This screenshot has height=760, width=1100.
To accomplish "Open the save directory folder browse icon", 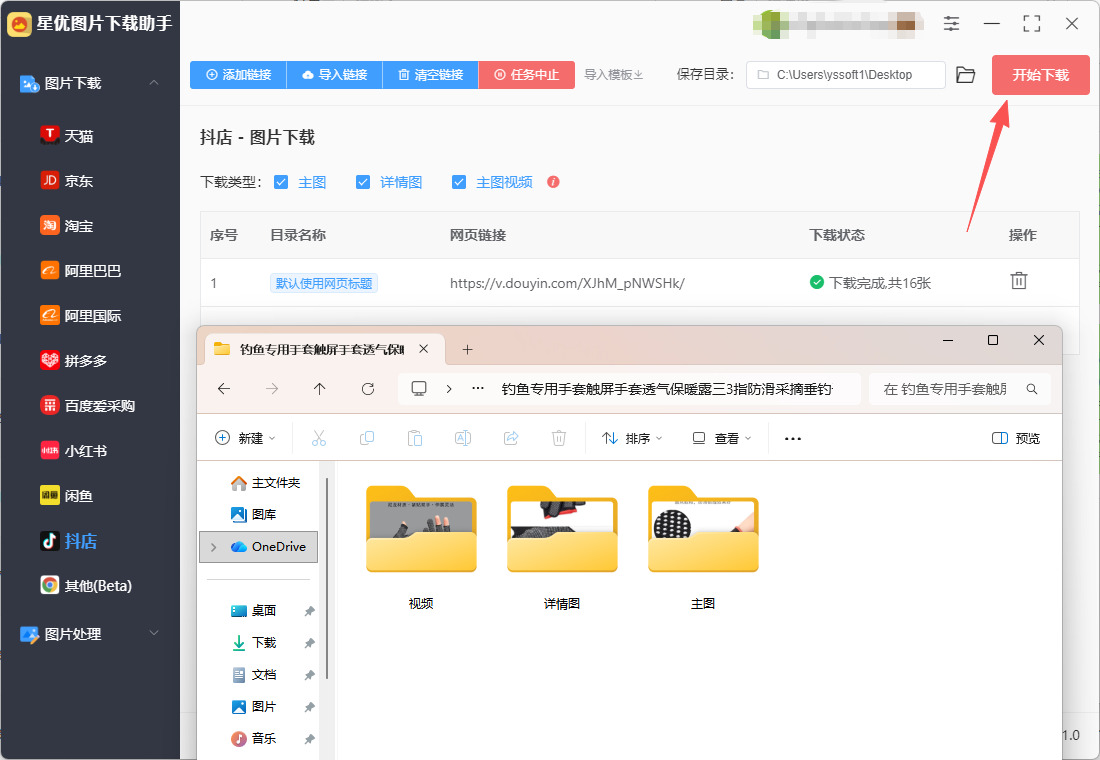I will pos(965,75).
